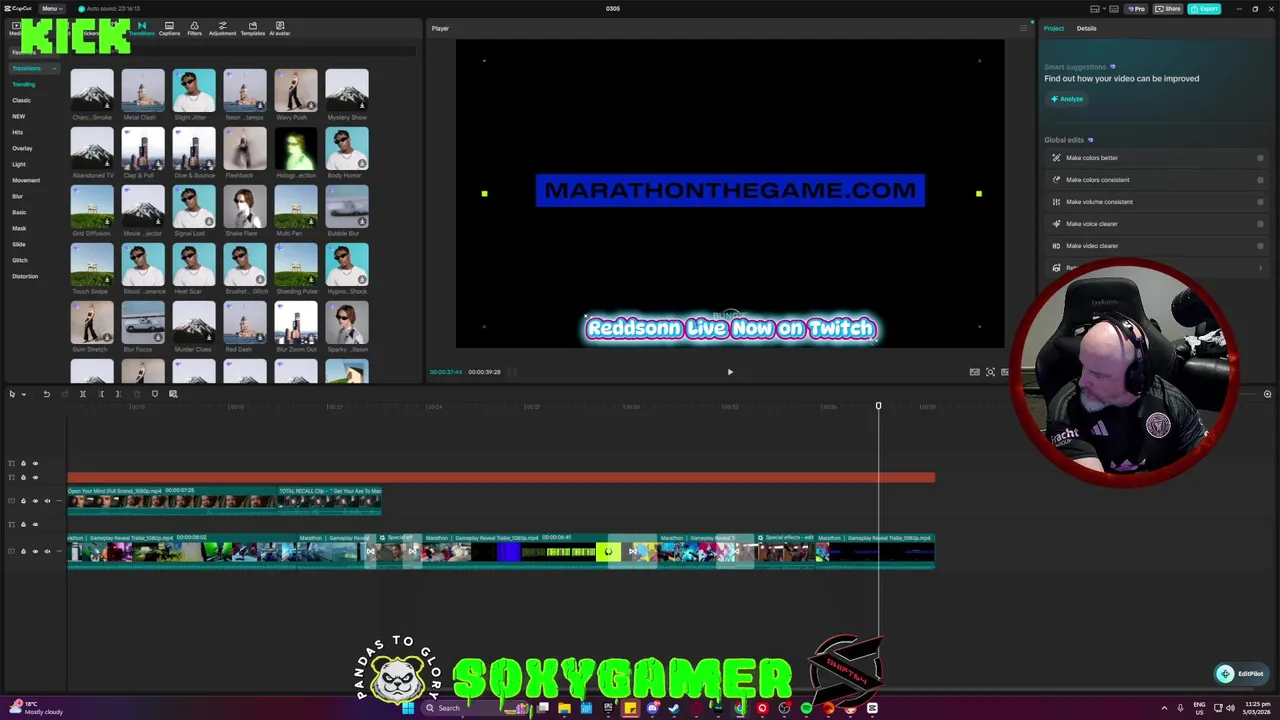This screenshot has width=1280, height=720.
Task: Select the Open Your Mind clip in timeline
Action: click(x=170, y=500)
